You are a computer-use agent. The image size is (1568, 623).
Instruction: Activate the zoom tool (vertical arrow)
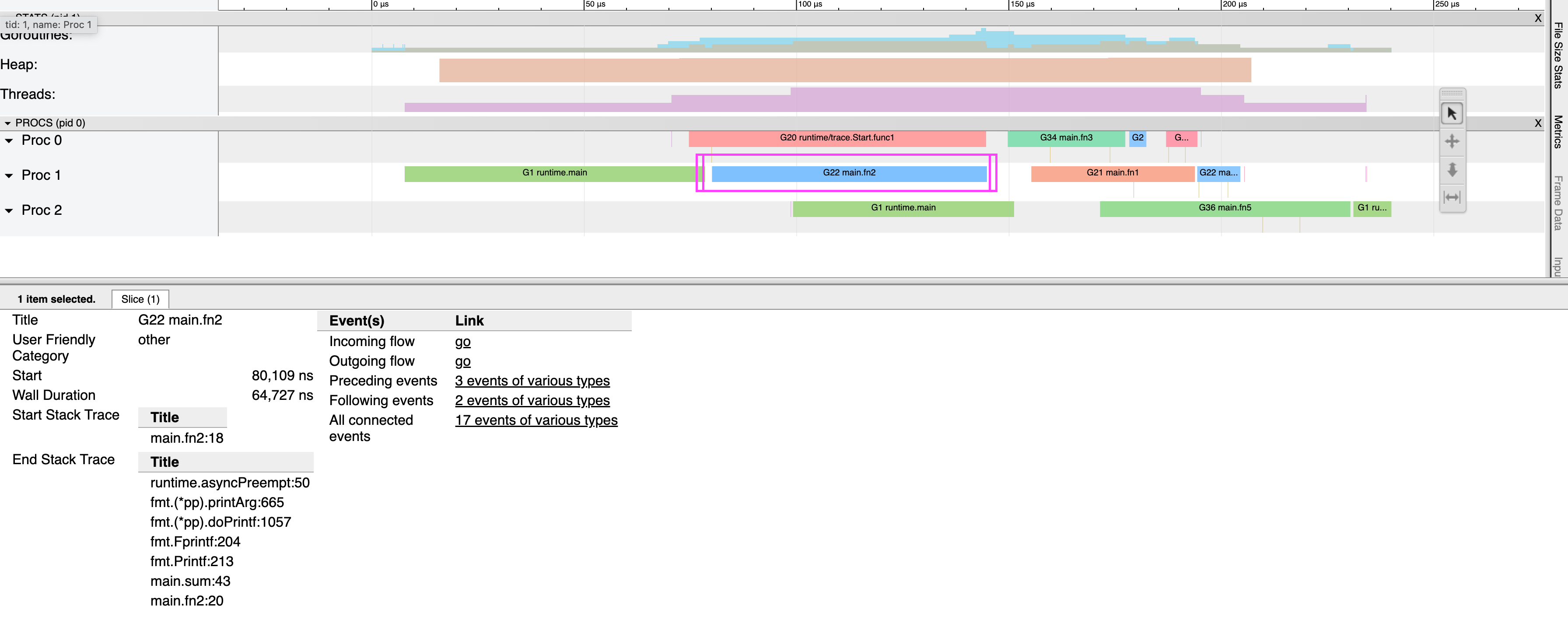[1452, 170]
